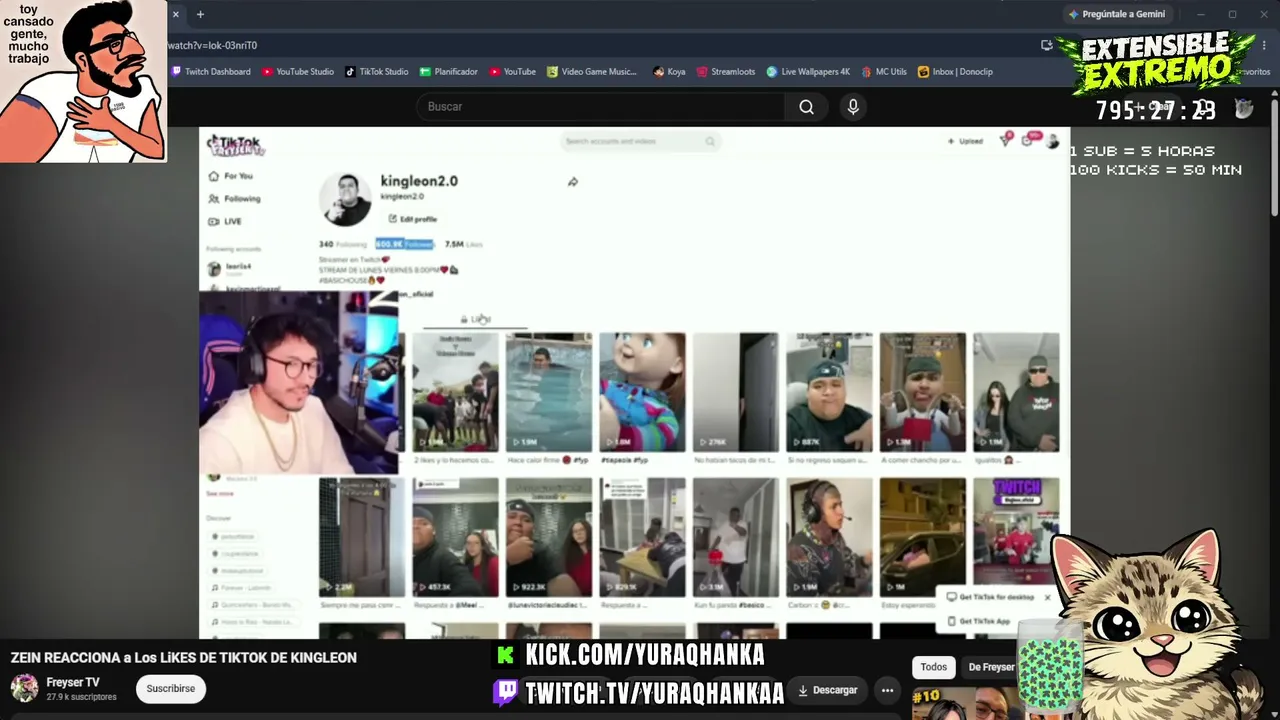
Task: Click the kingleon2.0 profile name
Action: pyautogui.click(x=419, y=181)
